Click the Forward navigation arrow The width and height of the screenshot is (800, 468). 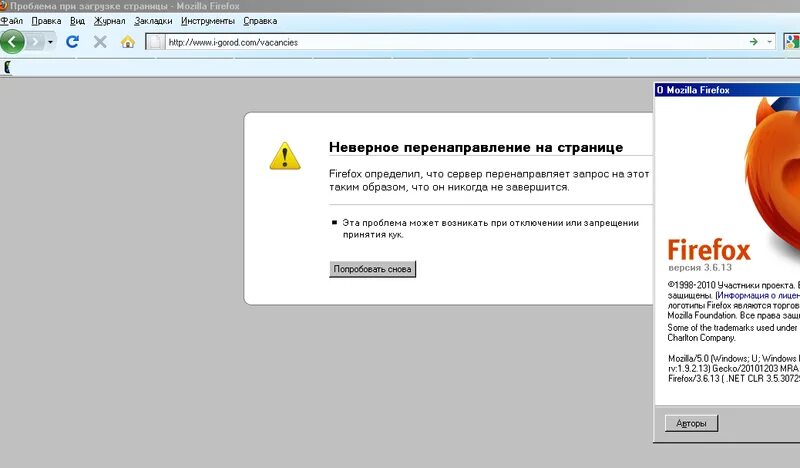coord(34,42)
